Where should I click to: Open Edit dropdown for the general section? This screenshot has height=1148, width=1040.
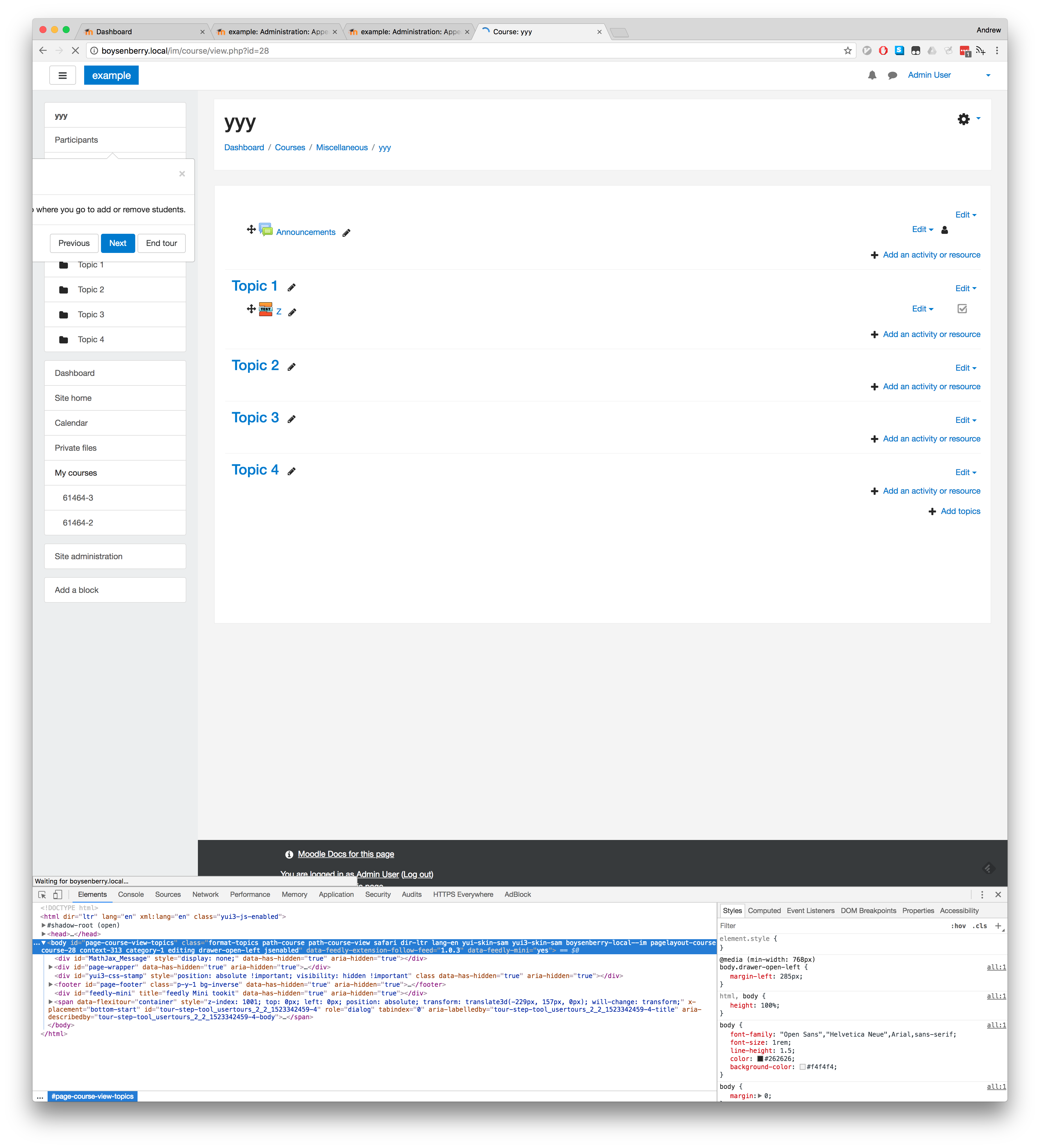(x=966, y=215)
